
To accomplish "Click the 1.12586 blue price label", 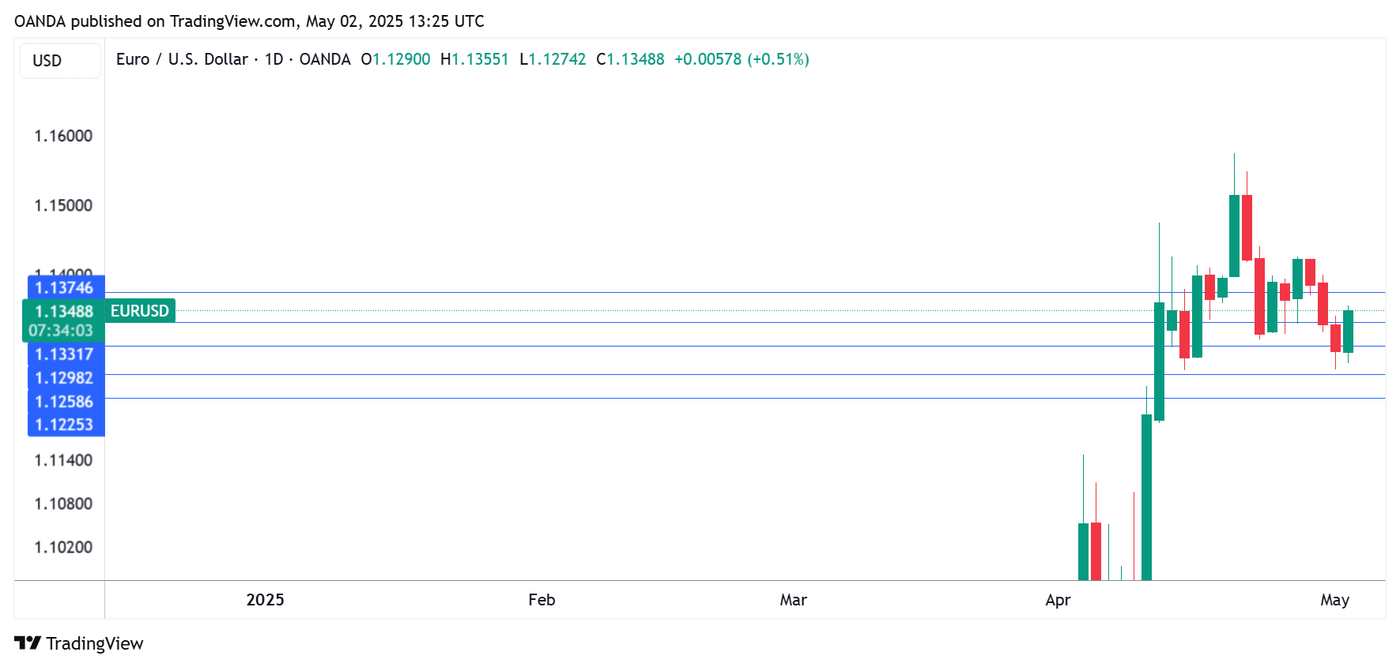I will coord(64,402).
